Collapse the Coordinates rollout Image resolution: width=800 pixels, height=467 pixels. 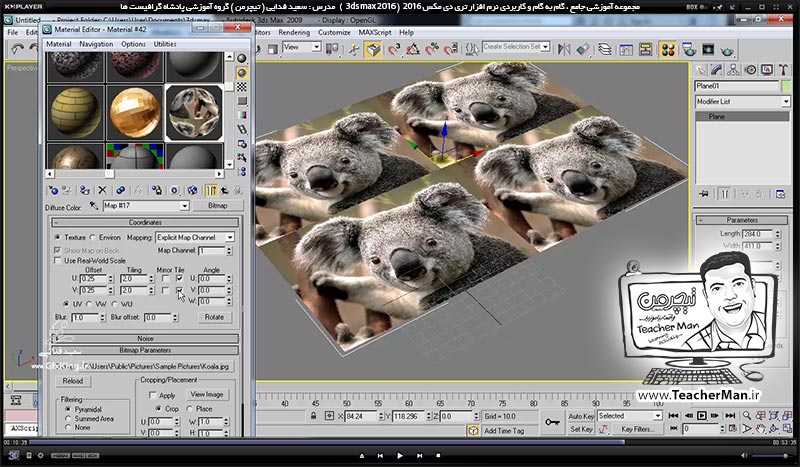point(145,223)
